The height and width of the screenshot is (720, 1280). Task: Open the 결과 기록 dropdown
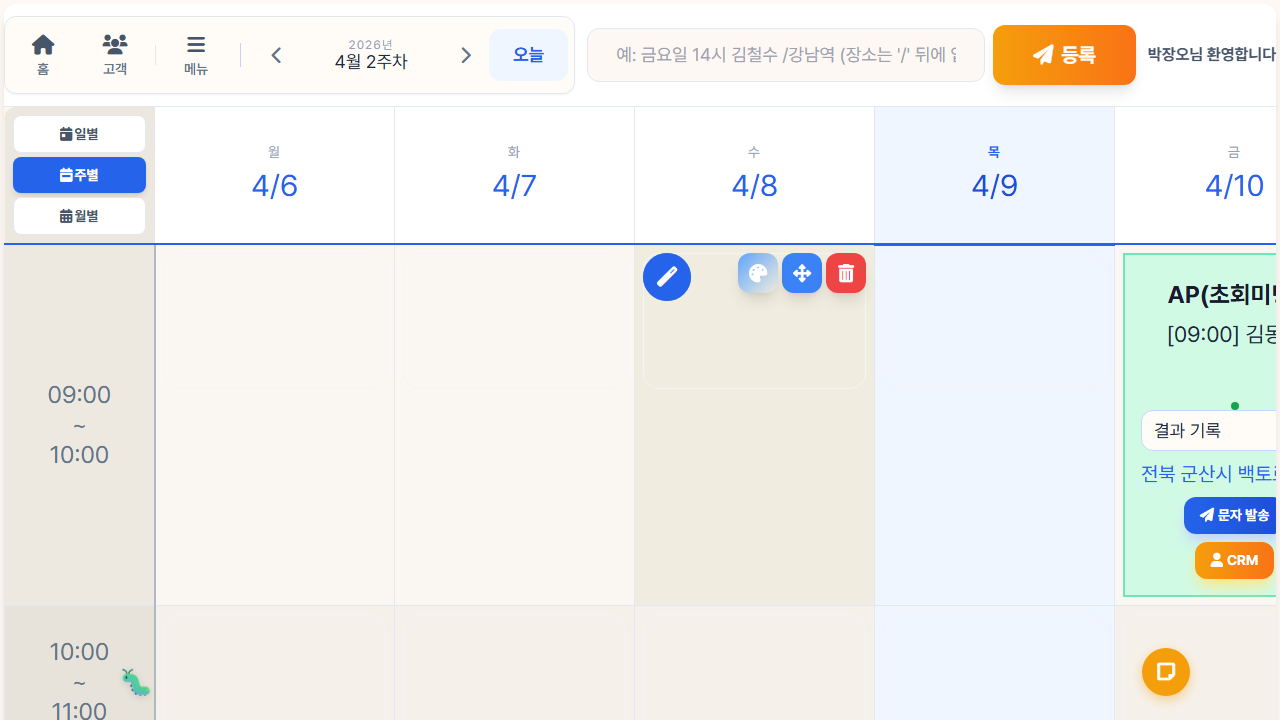pos(1210,430)
